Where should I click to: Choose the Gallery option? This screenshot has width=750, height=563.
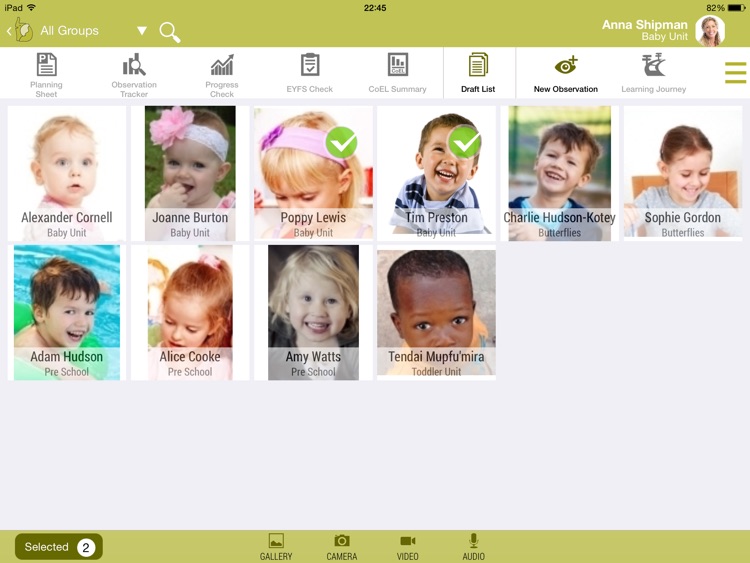point(276,546)
